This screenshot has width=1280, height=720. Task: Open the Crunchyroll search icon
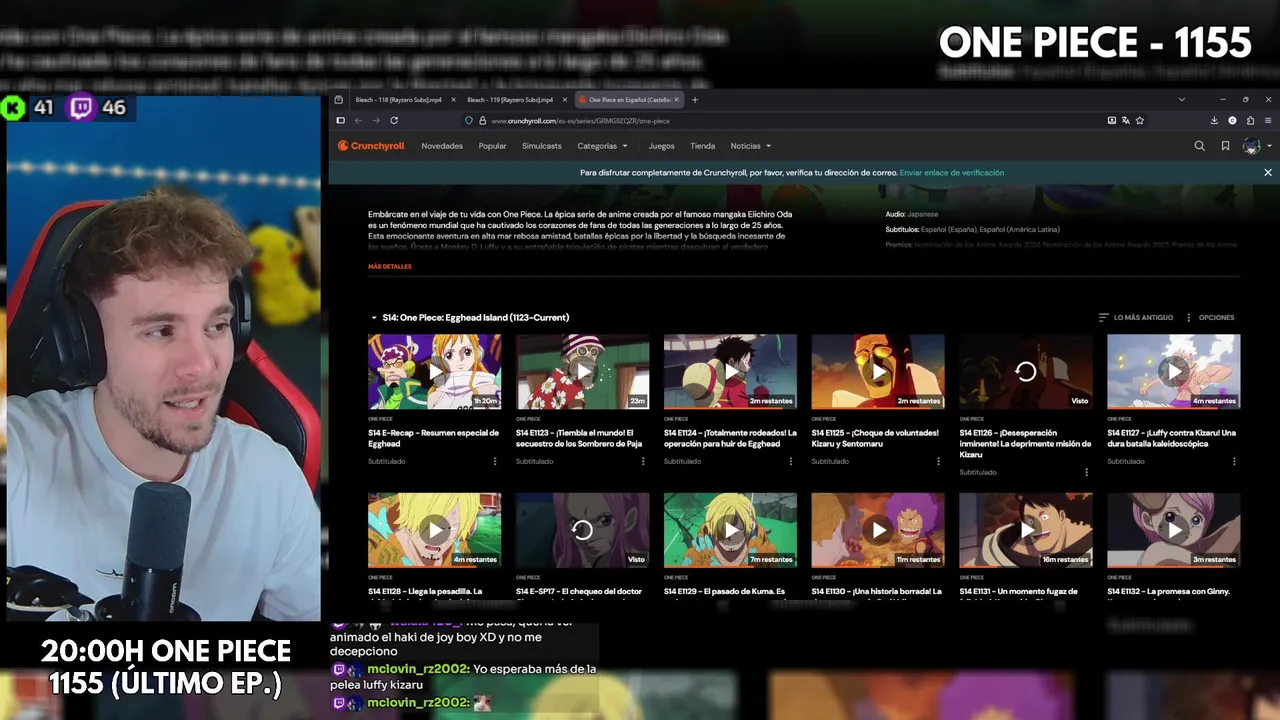(x=1199, y=146)
